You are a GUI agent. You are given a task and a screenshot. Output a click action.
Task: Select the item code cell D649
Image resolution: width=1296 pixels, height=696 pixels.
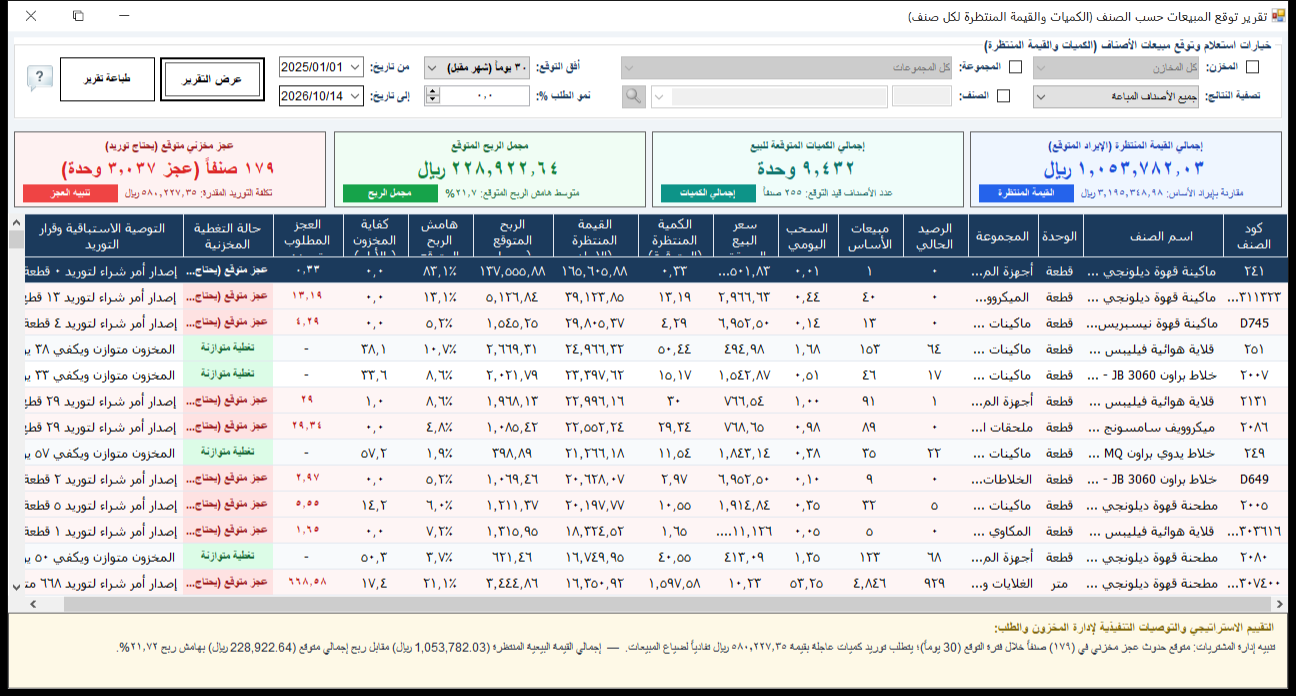coord(1254,479)
